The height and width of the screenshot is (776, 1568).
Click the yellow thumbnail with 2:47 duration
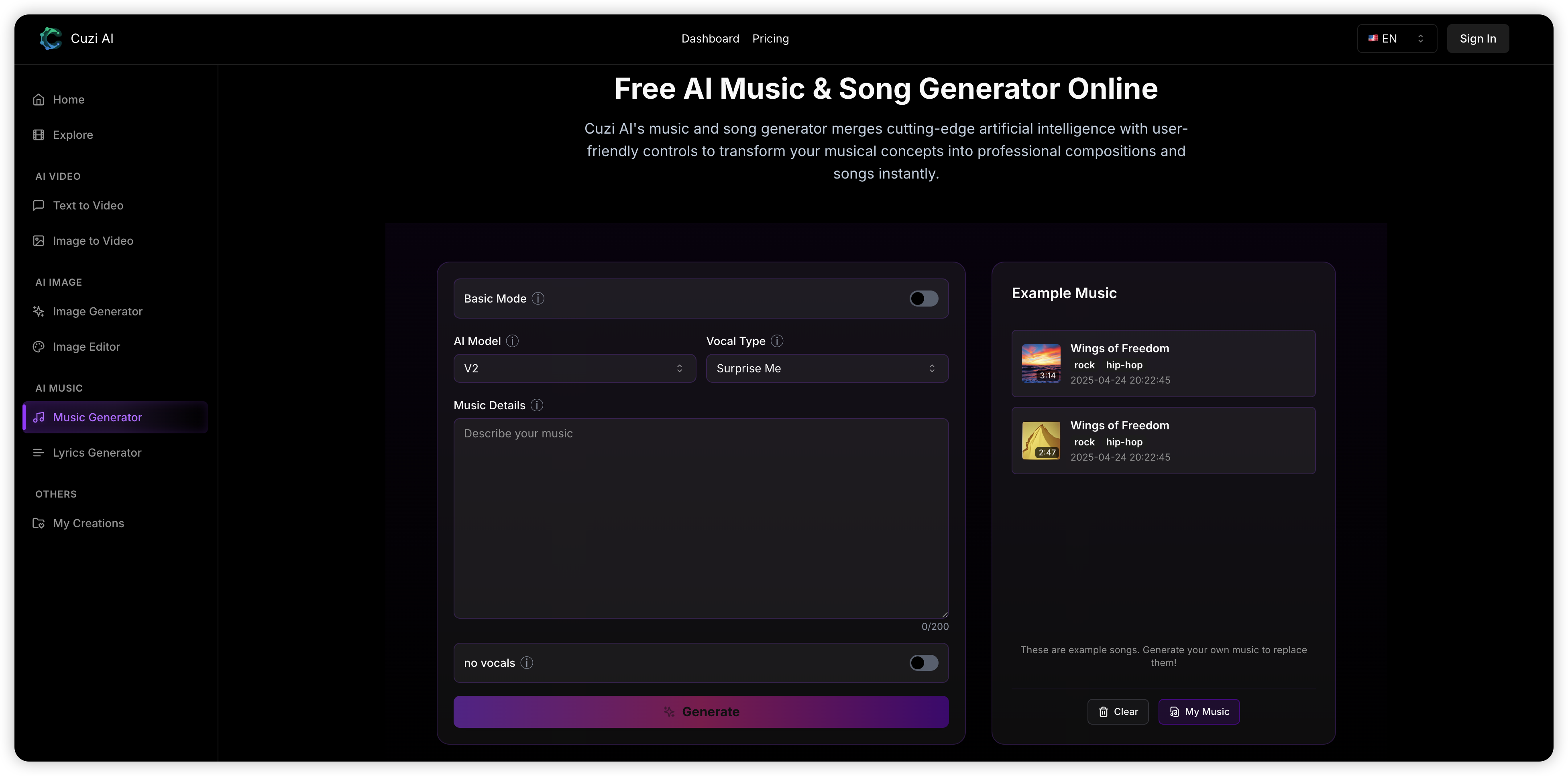(1041, 441)
